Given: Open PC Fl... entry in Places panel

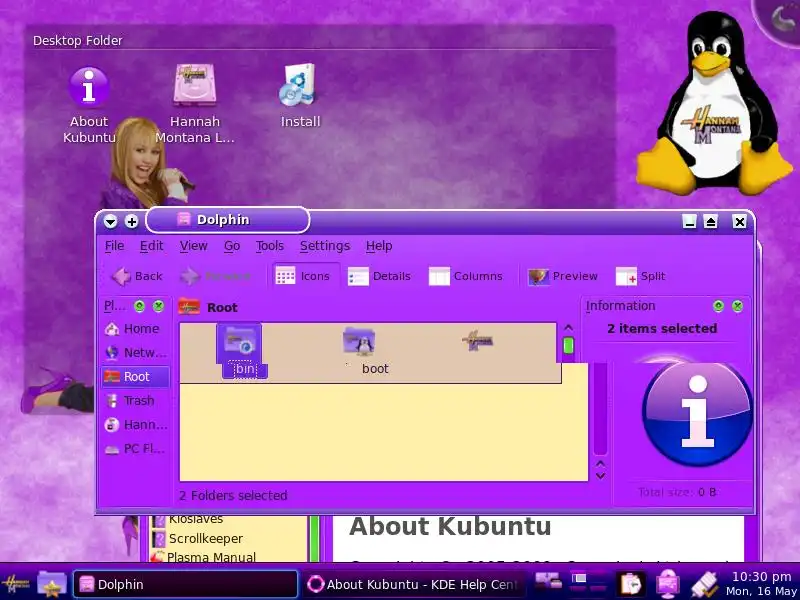Looking at the screenshot, I should [135, 448].
